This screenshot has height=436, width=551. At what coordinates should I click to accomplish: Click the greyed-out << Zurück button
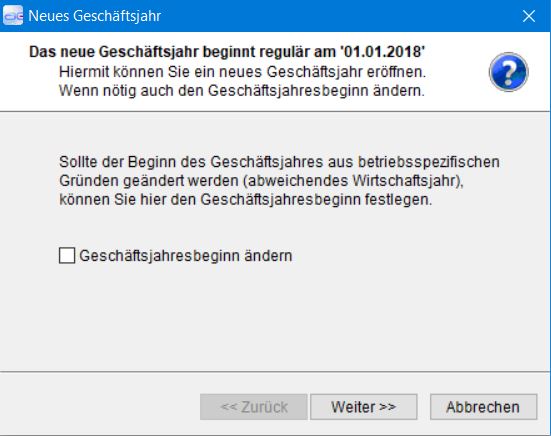click(254, 407)
